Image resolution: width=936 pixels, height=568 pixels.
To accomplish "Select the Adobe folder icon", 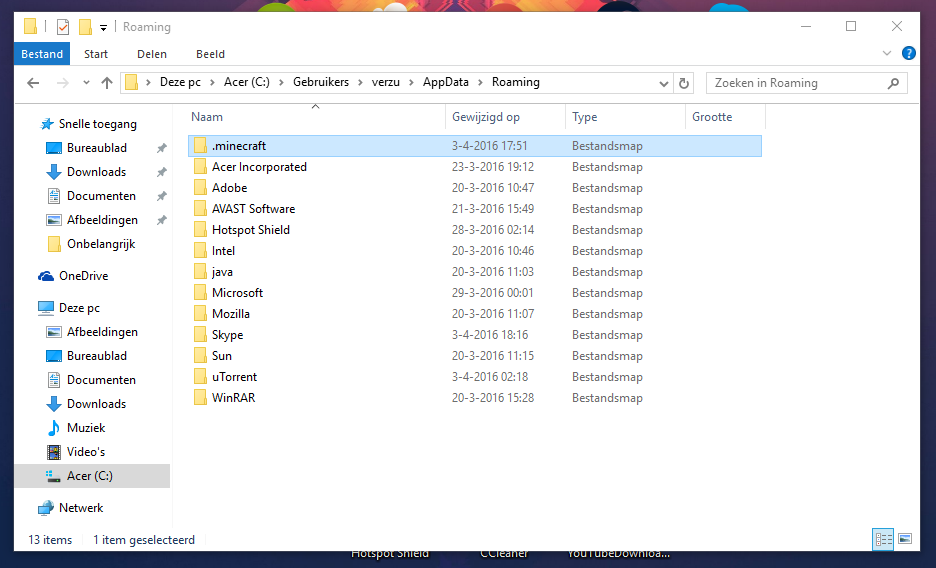I will pyautogui.click(x=201, y=187).
